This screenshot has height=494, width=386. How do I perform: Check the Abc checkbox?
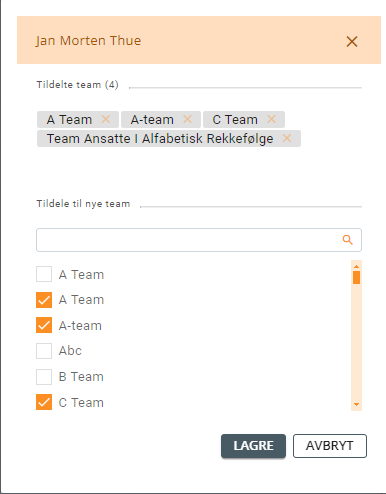(44, 351)
